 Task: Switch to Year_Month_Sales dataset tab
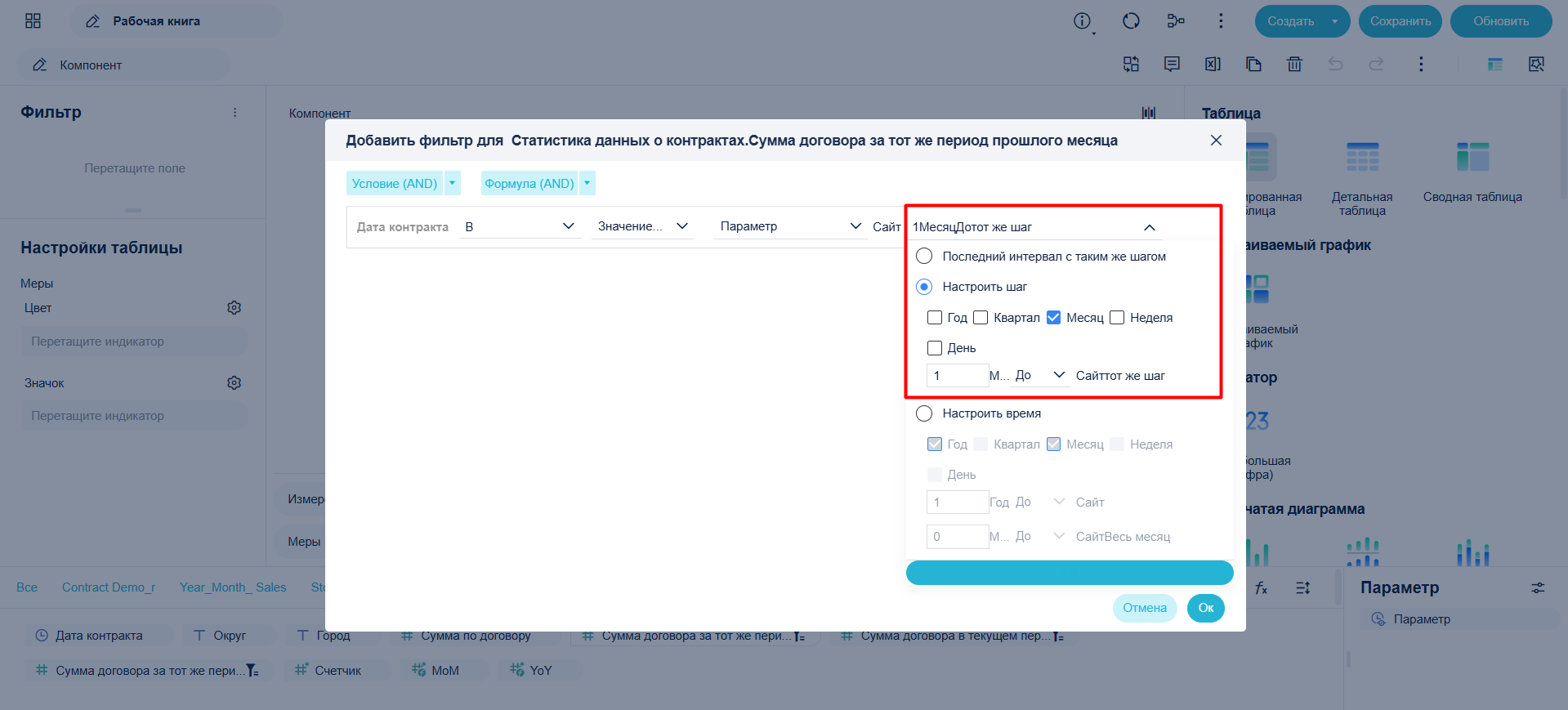coord(233,587)
